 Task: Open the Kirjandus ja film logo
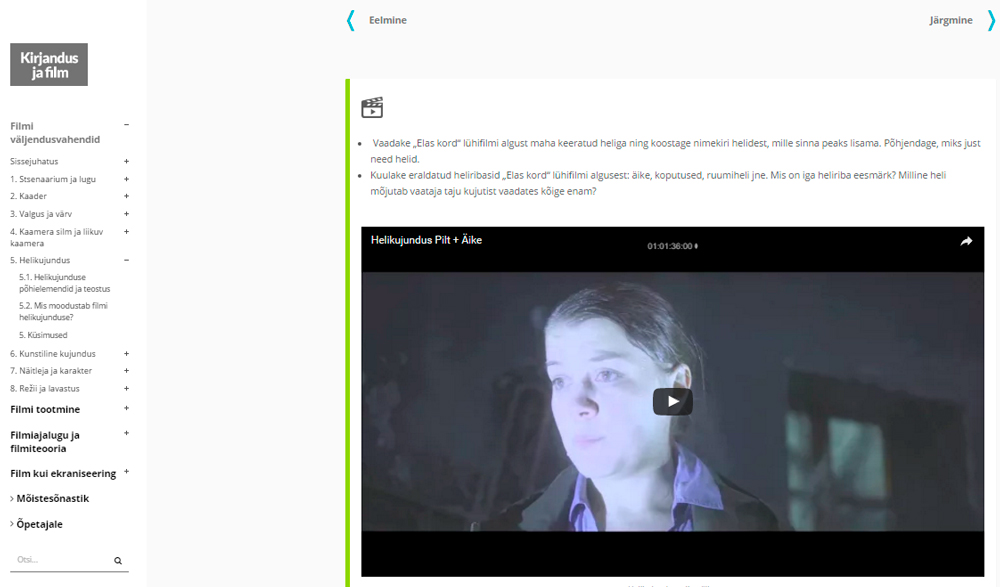point(49,65)
